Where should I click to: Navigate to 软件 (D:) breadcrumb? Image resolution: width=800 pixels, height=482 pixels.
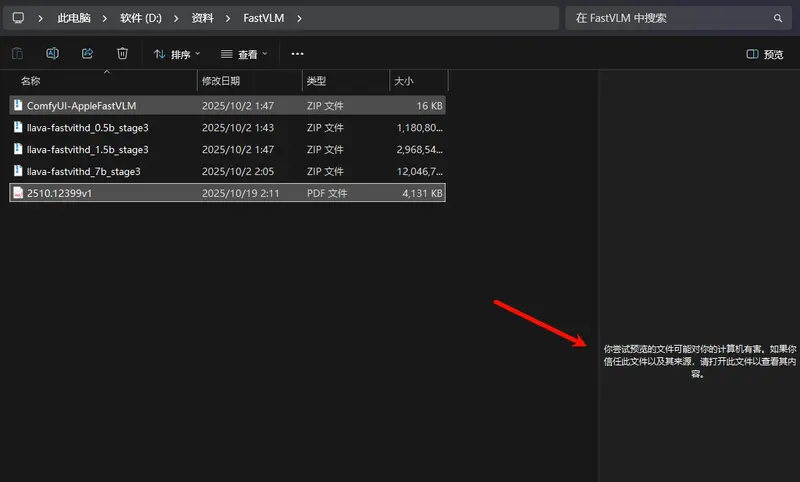click(x=140, y=18)
